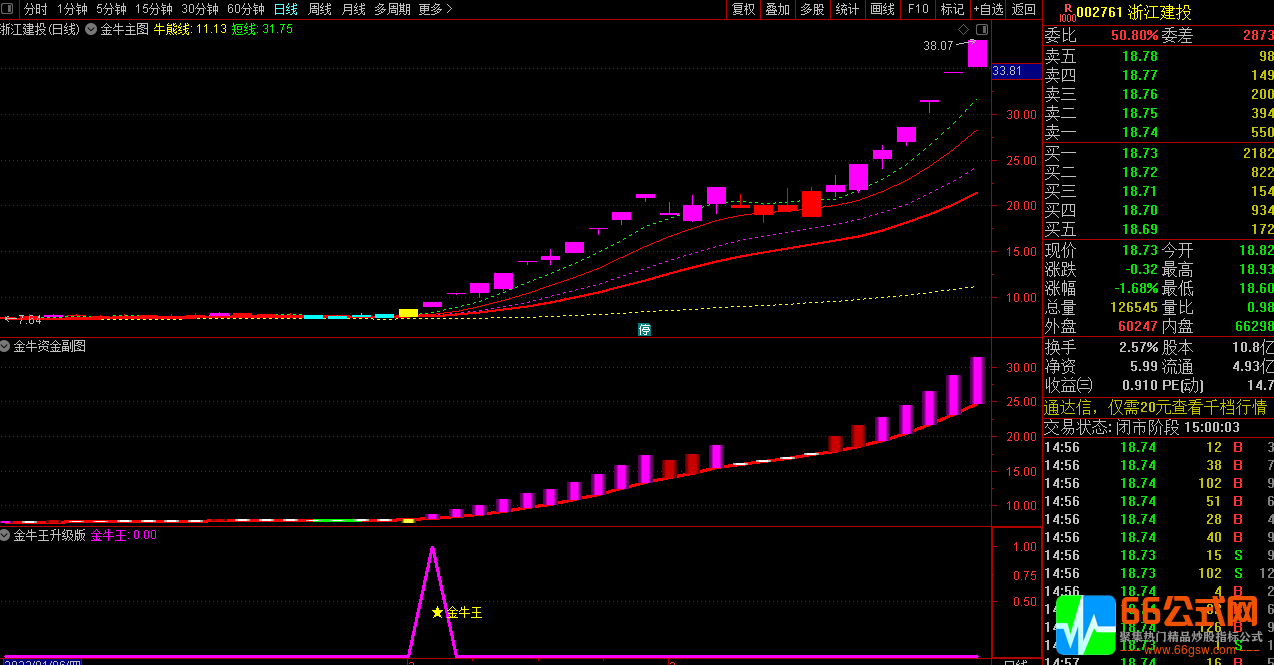Switch to 分时 intraday view
Image resolution: width=1274 pixels, height=665 pixels.
click(x=36, y=9)
